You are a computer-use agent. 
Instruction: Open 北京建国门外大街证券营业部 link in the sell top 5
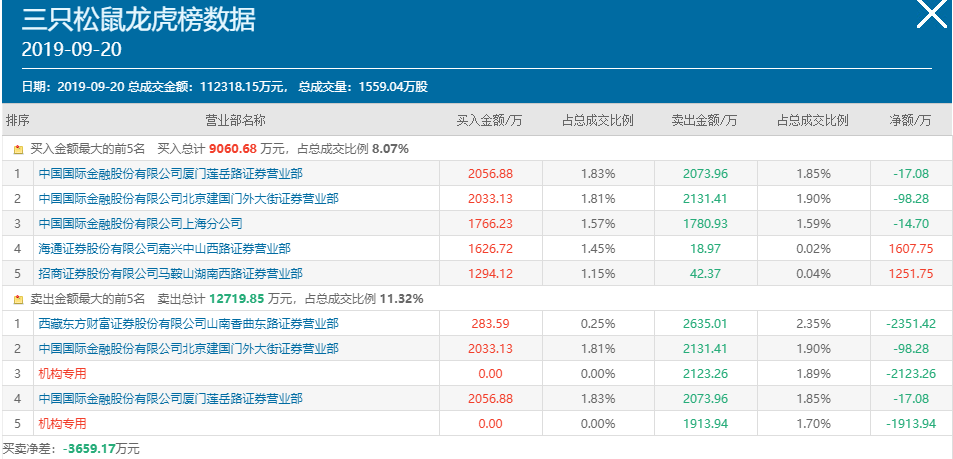coord(188,348)
